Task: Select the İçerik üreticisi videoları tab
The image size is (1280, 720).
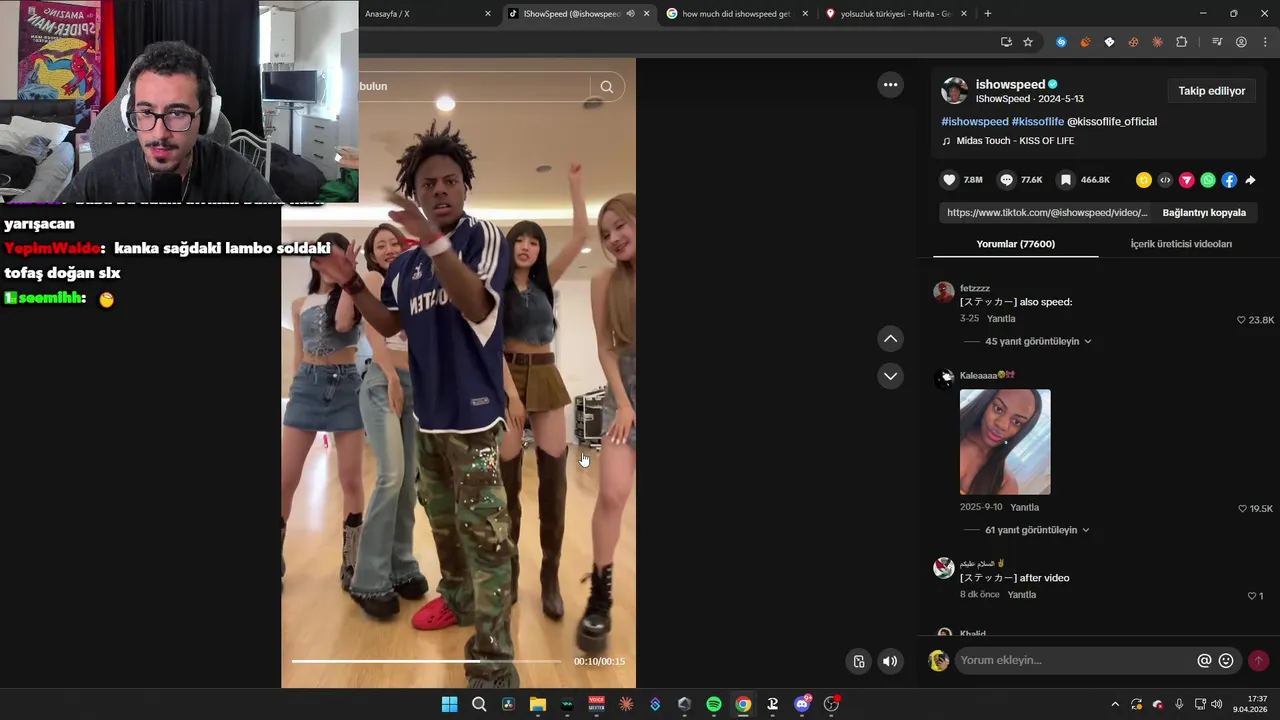Action: click(x=1181, y=244)
